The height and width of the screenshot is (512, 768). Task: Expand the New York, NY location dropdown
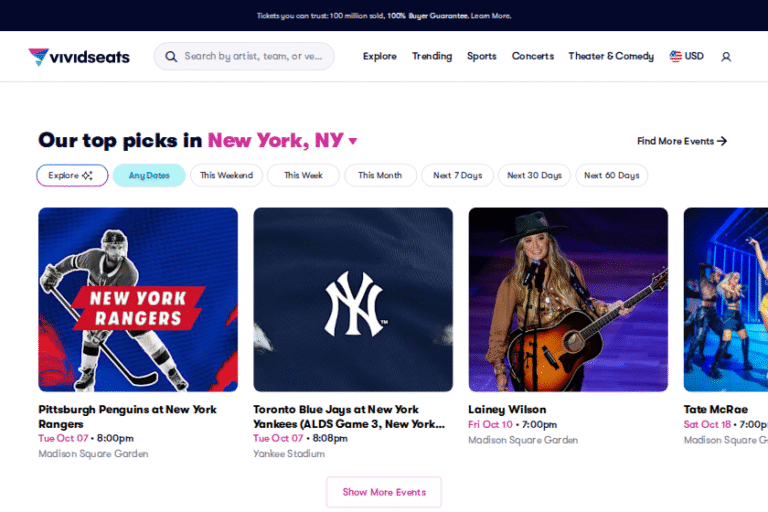click(353, 142)
